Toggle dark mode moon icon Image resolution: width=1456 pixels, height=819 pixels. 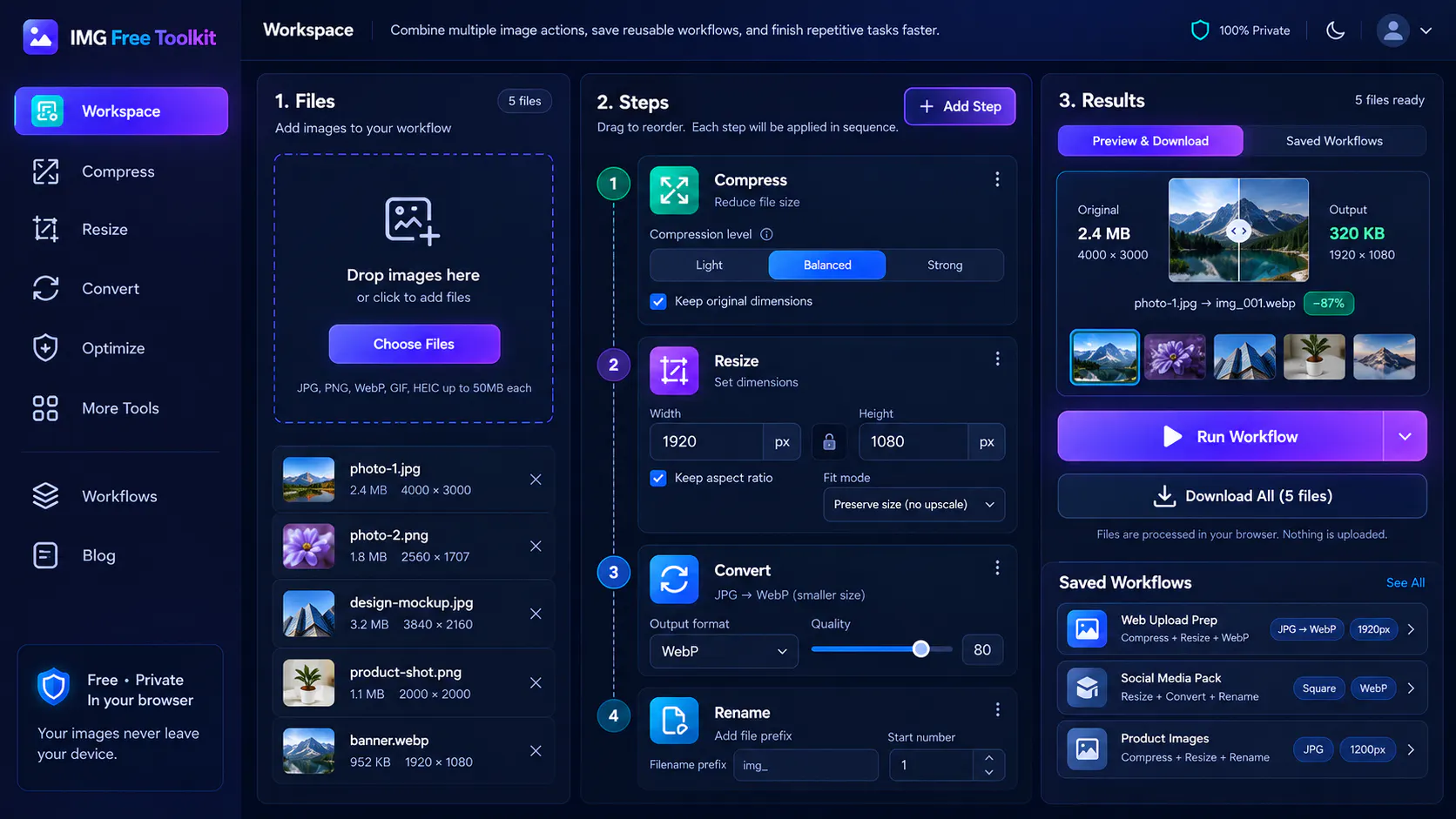[1335, 30]
